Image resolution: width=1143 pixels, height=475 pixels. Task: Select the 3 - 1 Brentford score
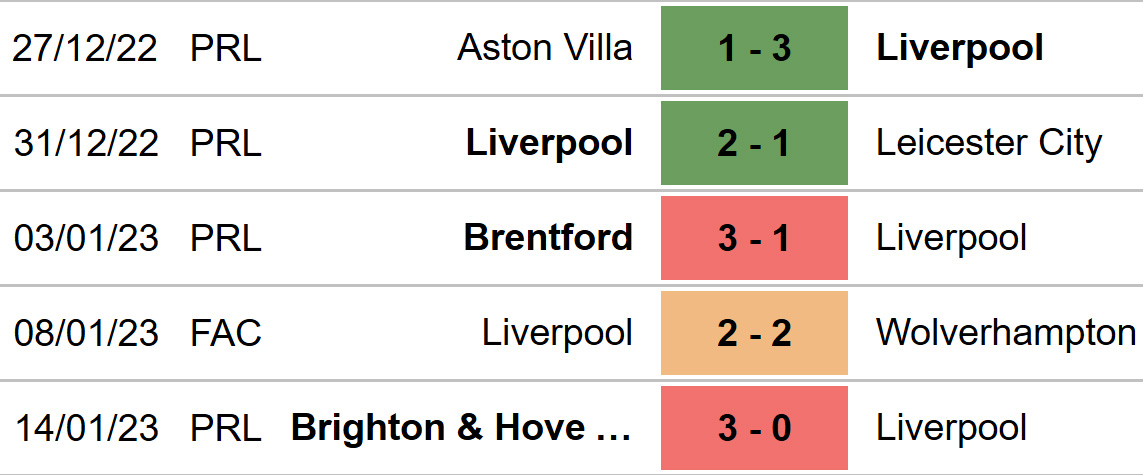click(754, 238)
